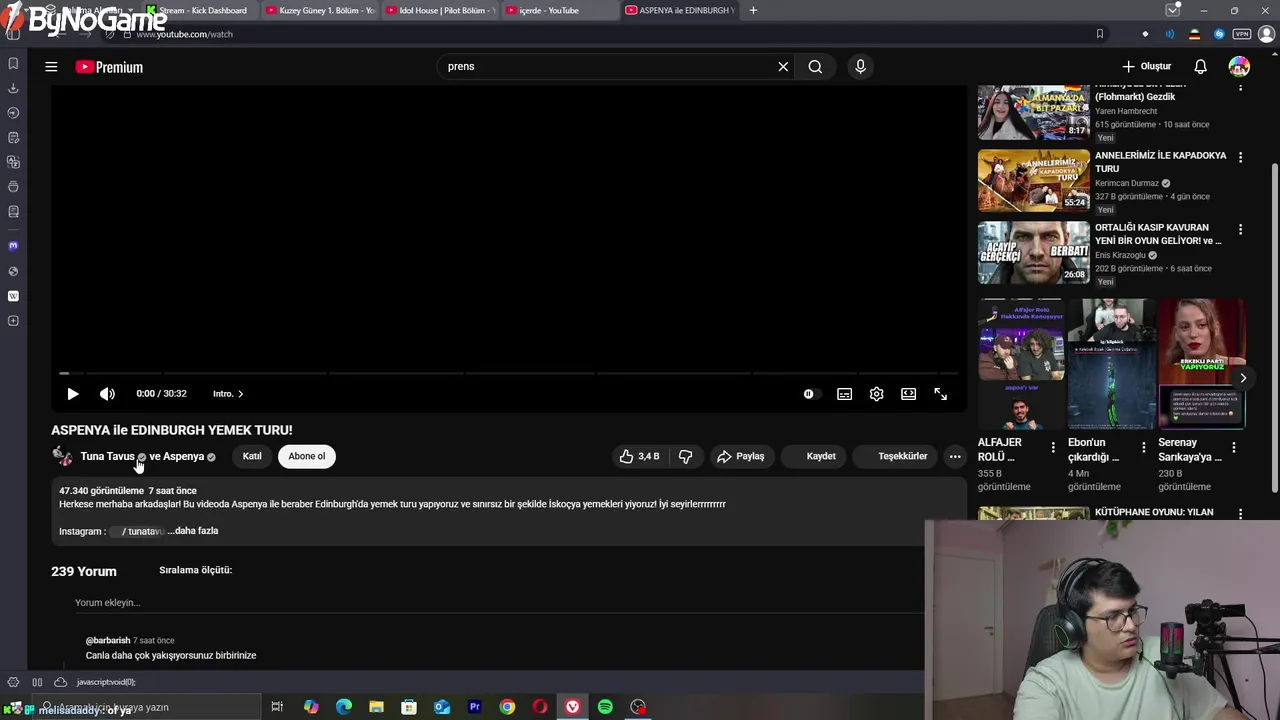Open the YouTube account avatar menu
This screenshot has height=720, width=1280.
(1239, 66)
